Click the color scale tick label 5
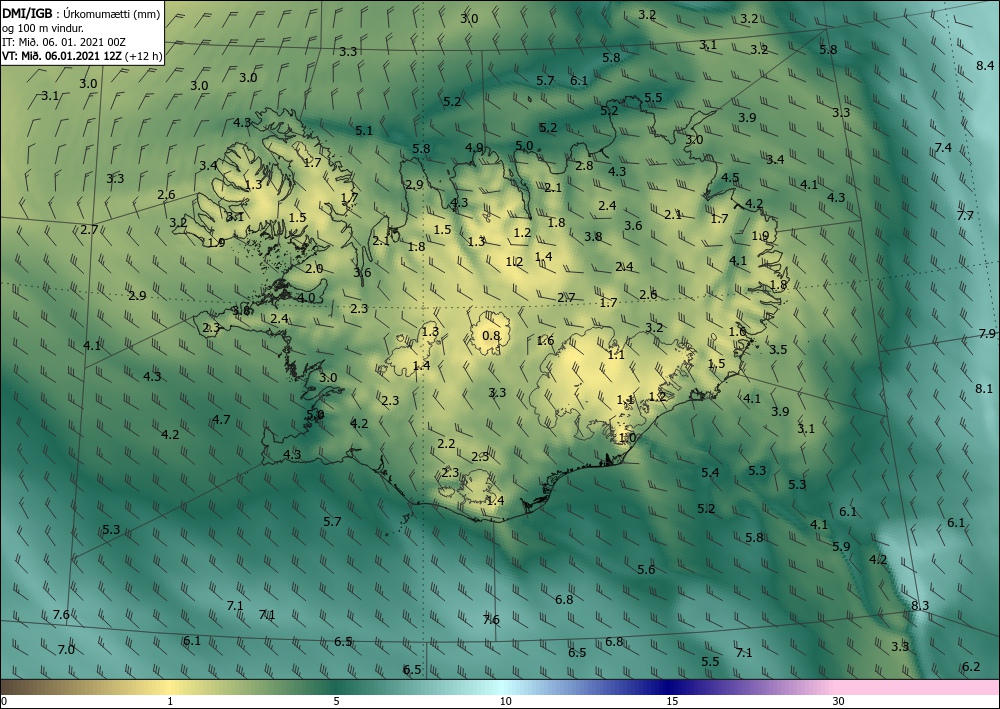Image resolution: width=1000 pixels, height=709 pixels. click(336, 701)
